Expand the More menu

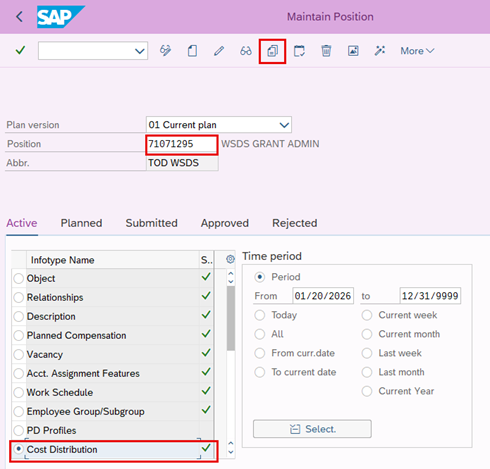(x=417, y=51)
